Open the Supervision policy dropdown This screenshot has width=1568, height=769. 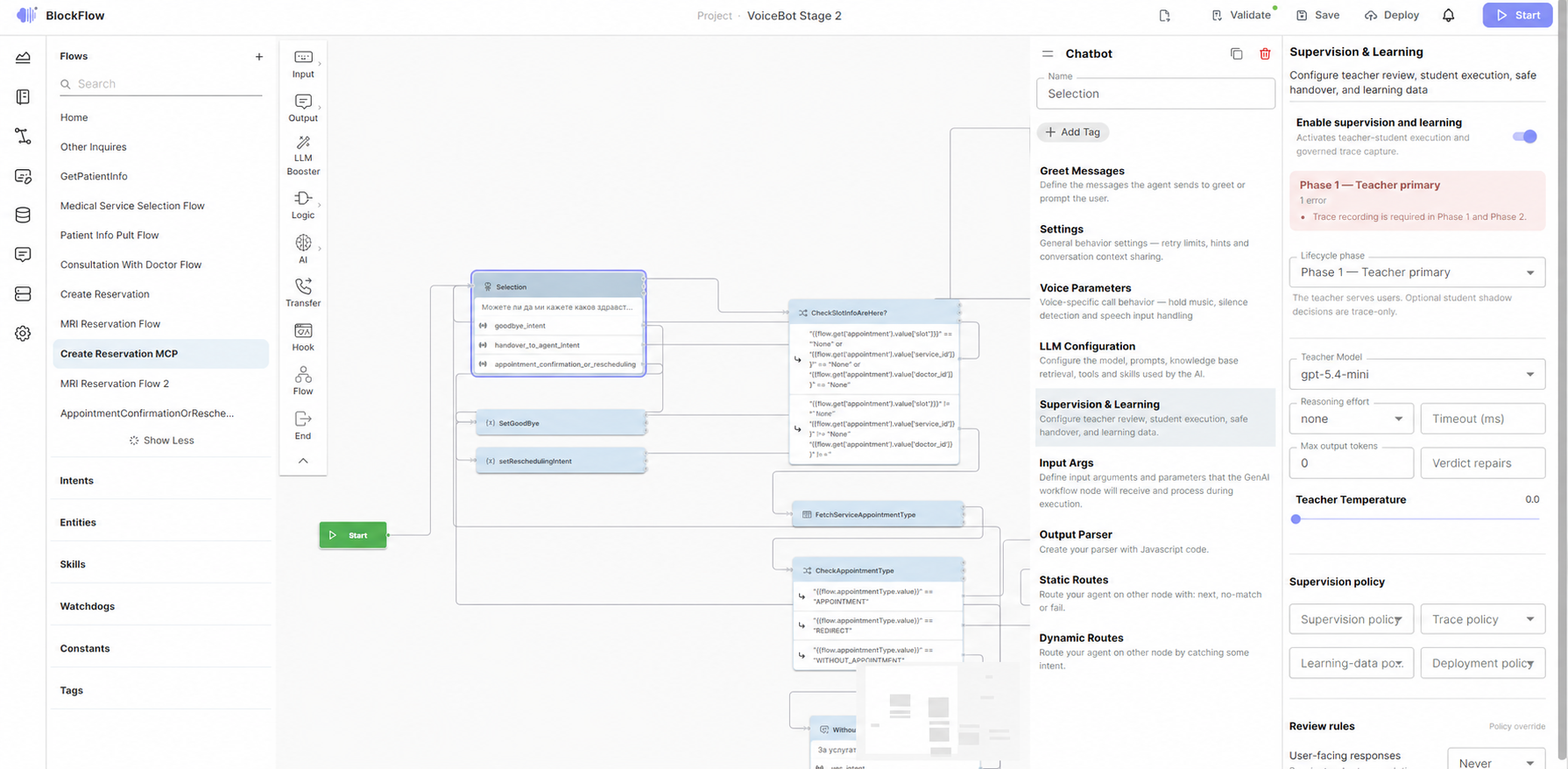(1351, 619)
